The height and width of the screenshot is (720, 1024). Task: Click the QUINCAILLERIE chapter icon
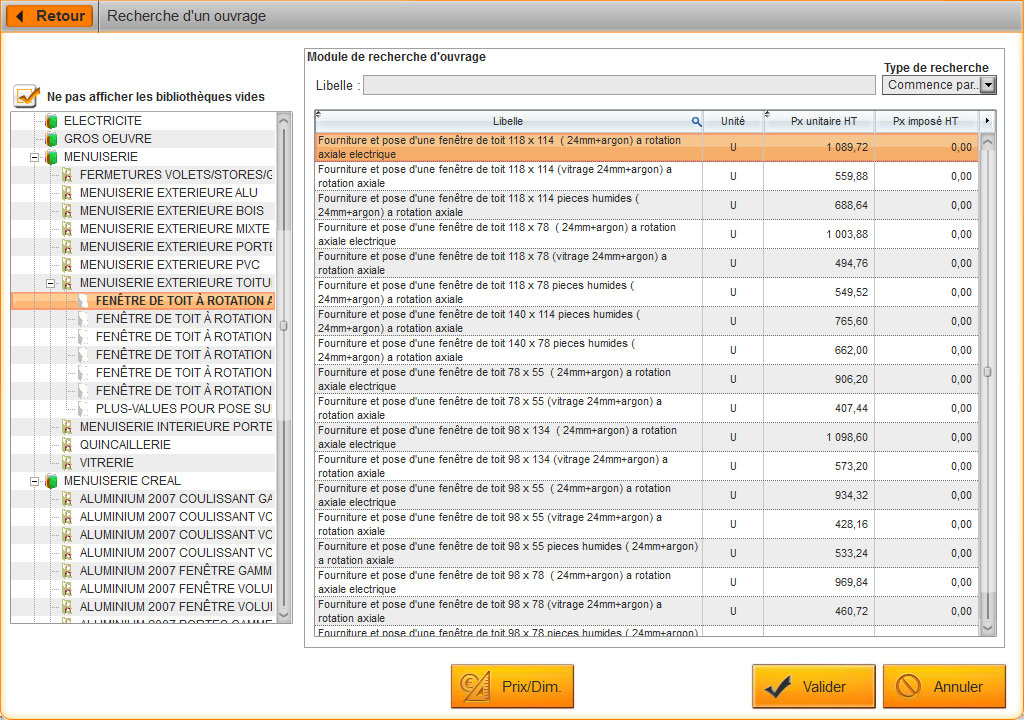coord(67,446)
